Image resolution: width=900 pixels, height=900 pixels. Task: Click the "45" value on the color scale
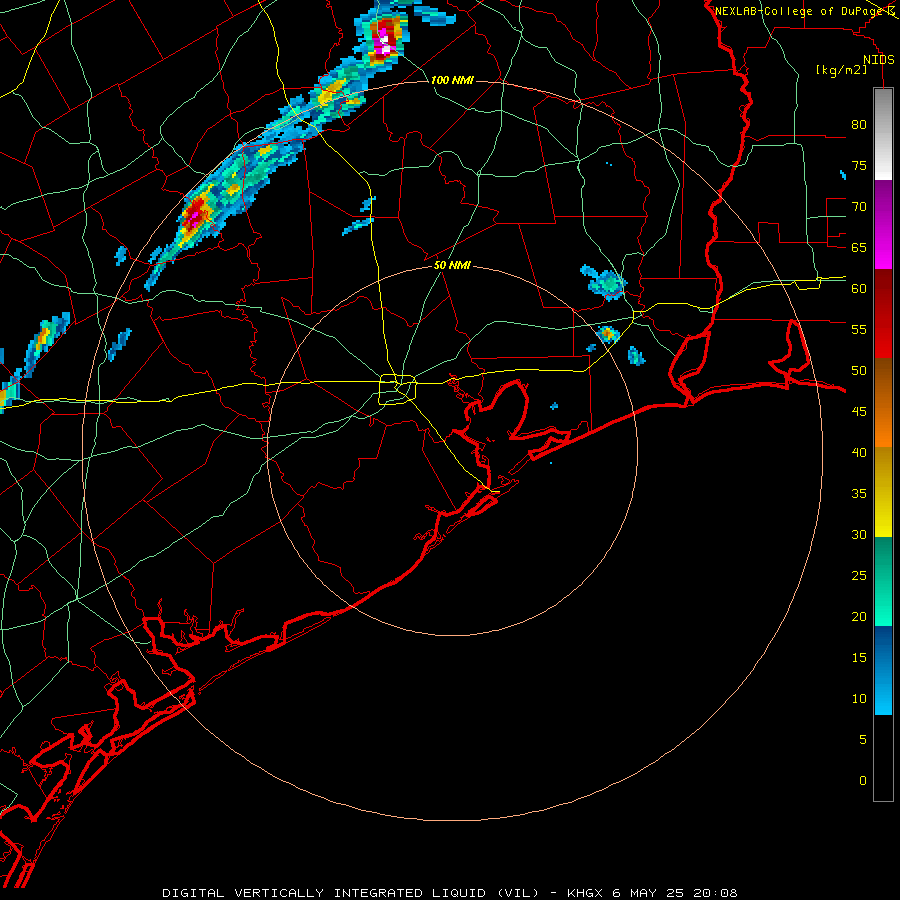click(x=859, y=412)
